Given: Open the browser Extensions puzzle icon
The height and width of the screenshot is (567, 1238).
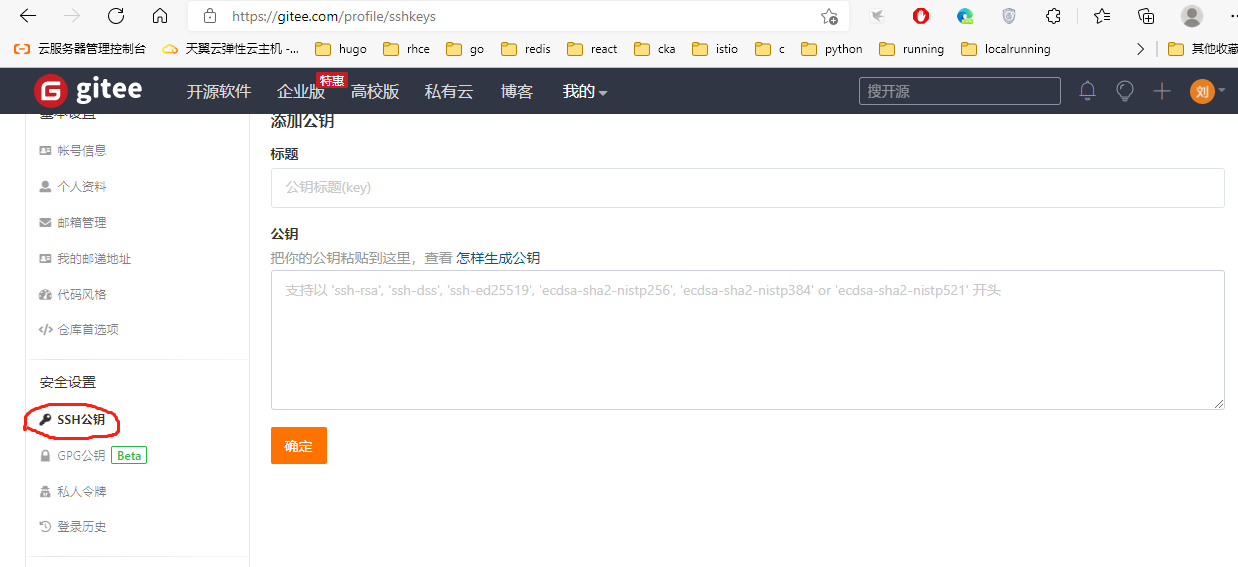Looking at the screenshot, I should coord(1053,16).
